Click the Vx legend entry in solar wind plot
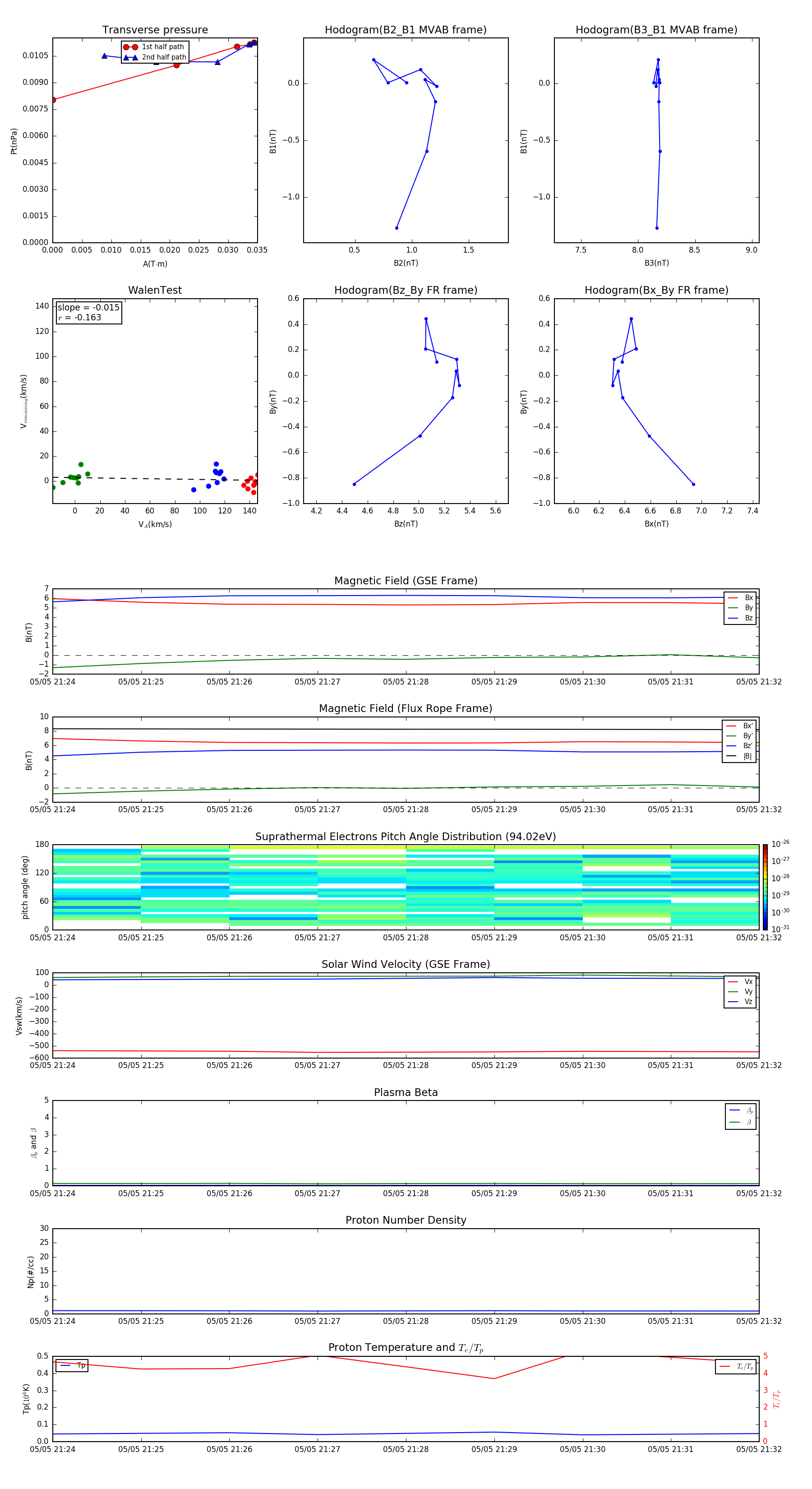 740,981
